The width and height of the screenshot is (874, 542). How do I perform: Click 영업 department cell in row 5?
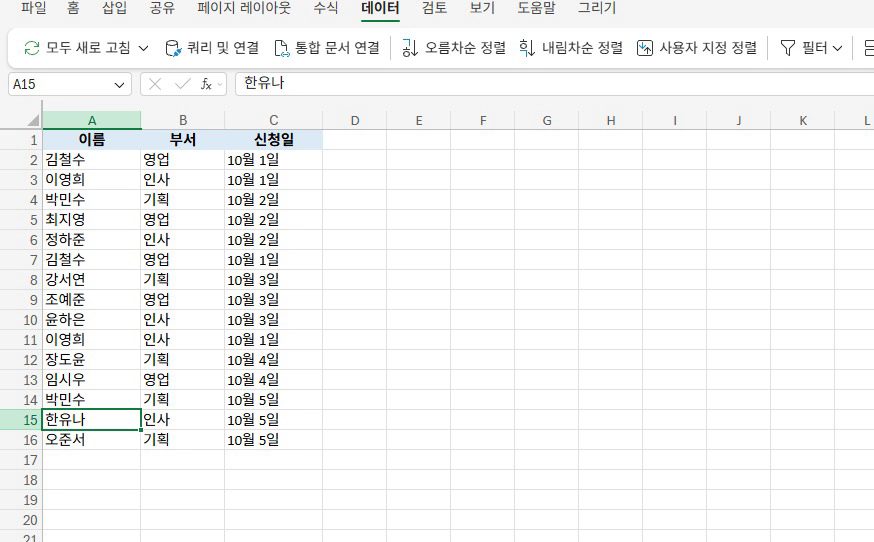[x=183, y=220]
